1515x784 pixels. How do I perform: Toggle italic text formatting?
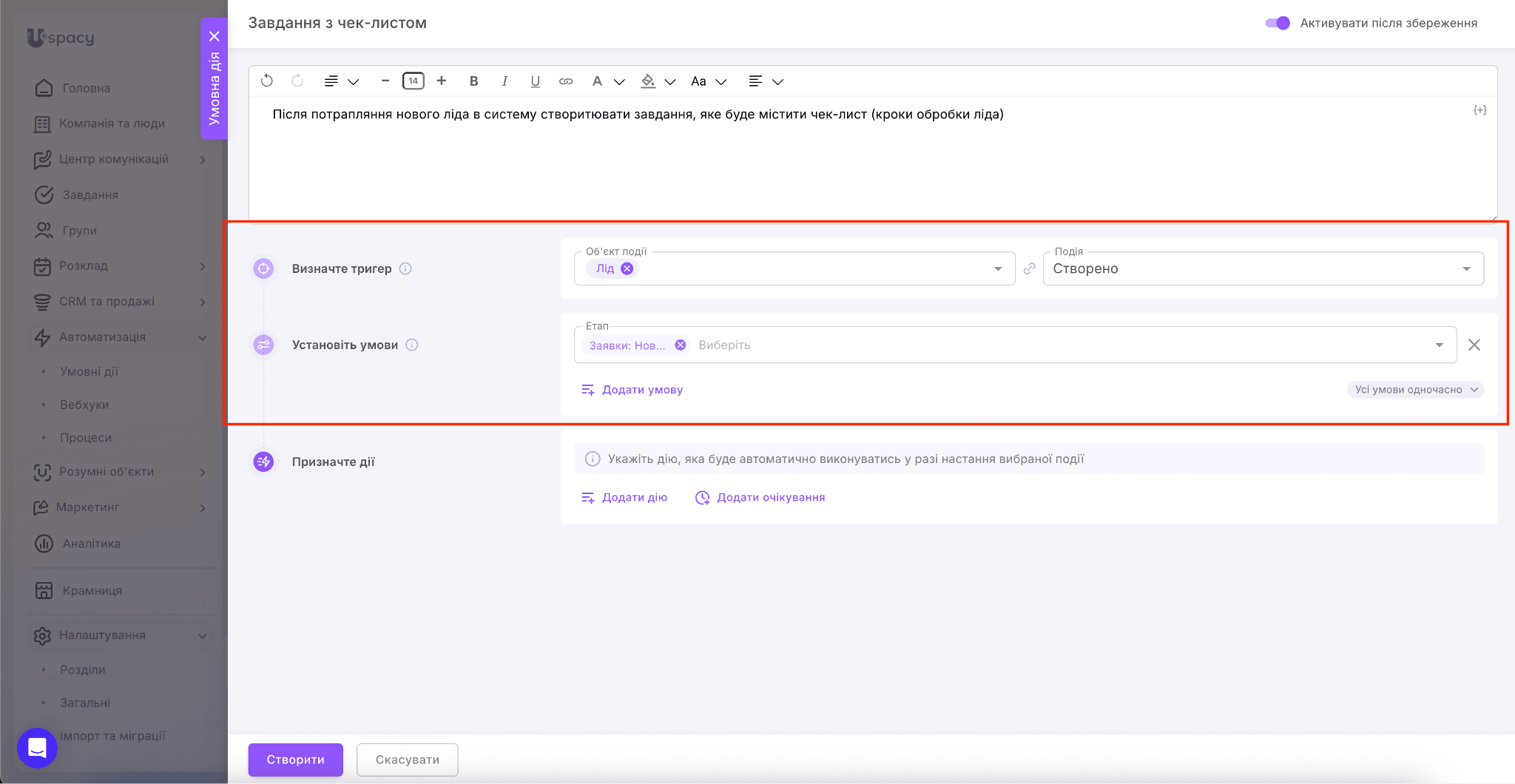click(x=505, y=81)
